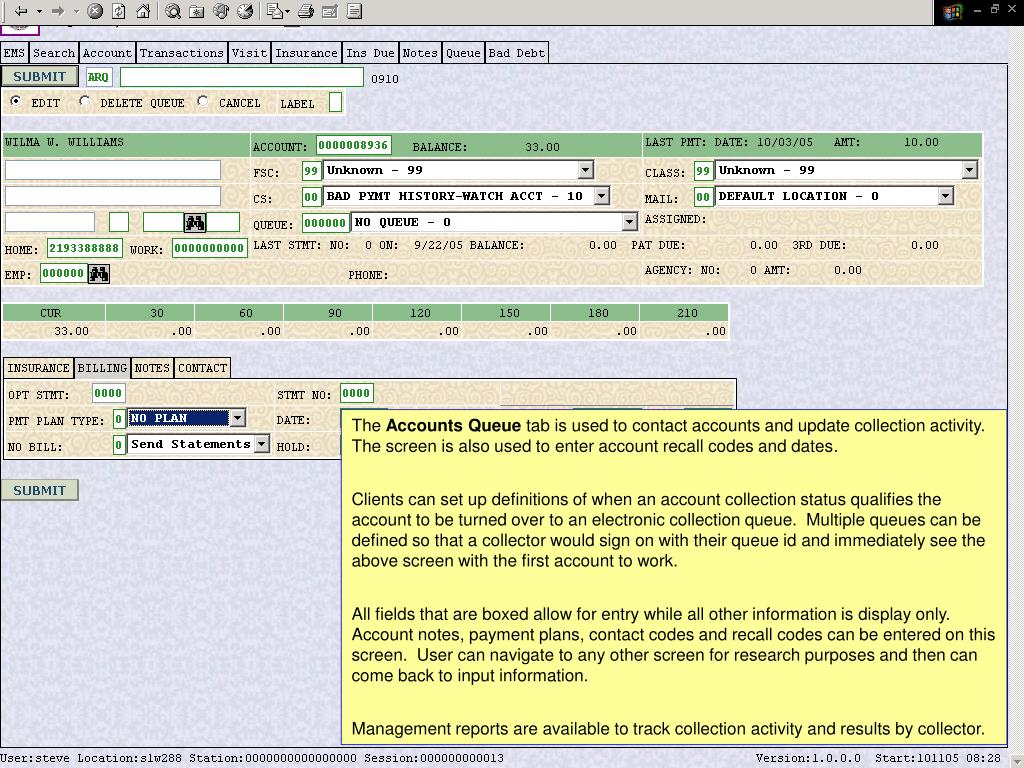Open the top Notes tab
Viewport: 1024px width, 768px height.
[x=420, y=53]
